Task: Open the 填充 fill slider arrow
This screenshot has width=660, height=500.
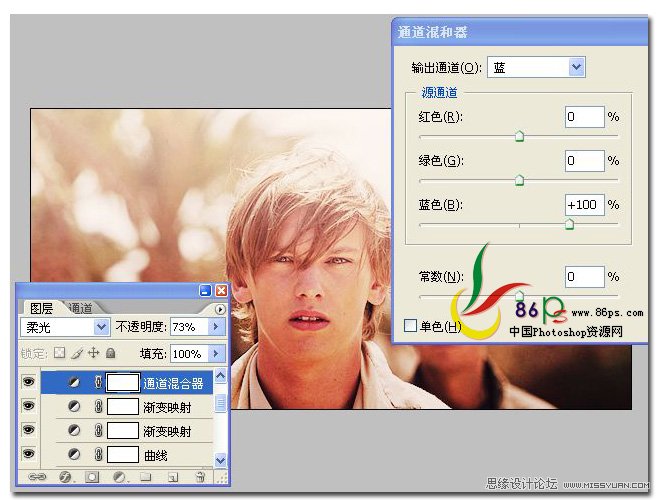Action: tap(216, 354)
